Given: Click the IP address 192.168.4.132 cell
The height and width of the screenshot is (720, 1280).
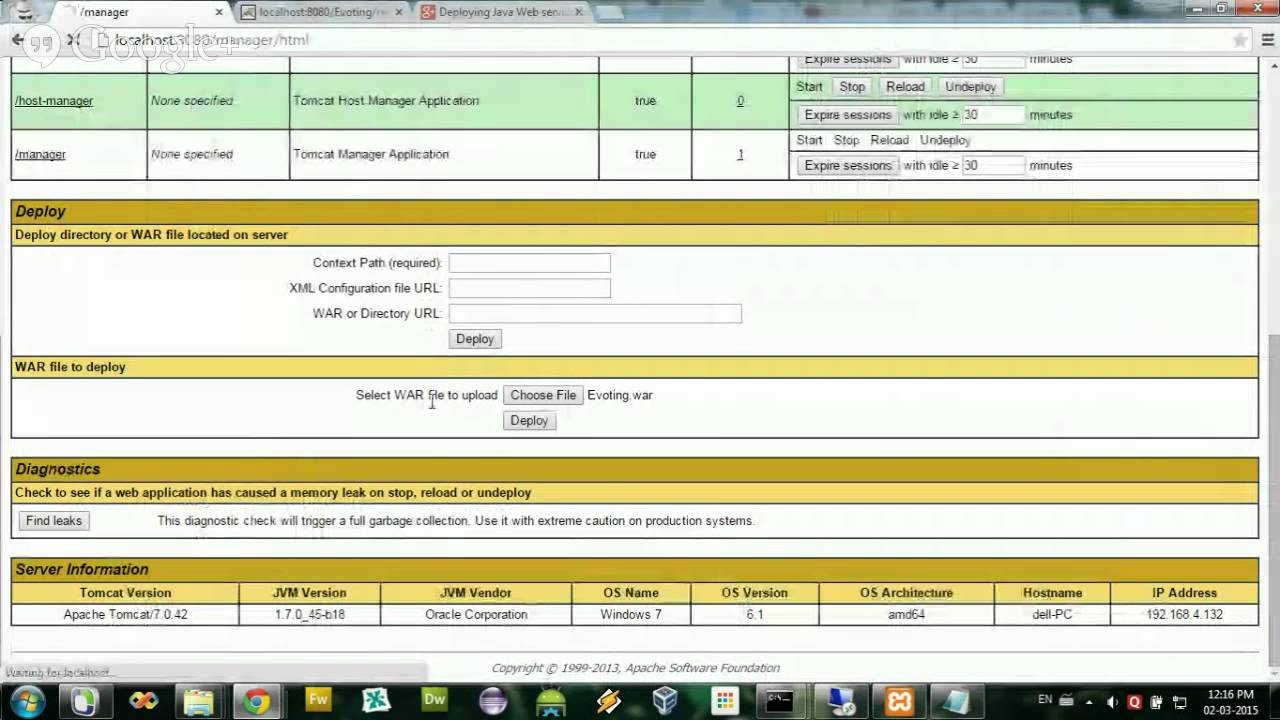Looking at the screenshot, I should (1184, 614).
